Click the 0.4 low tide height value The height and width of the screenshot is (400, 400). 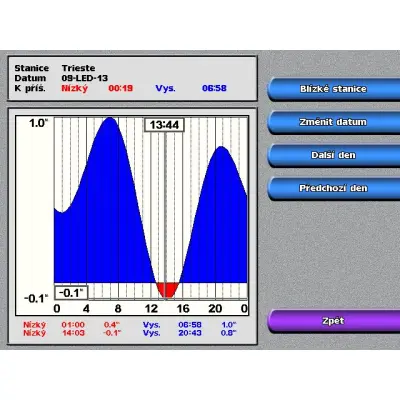point(112,325)
